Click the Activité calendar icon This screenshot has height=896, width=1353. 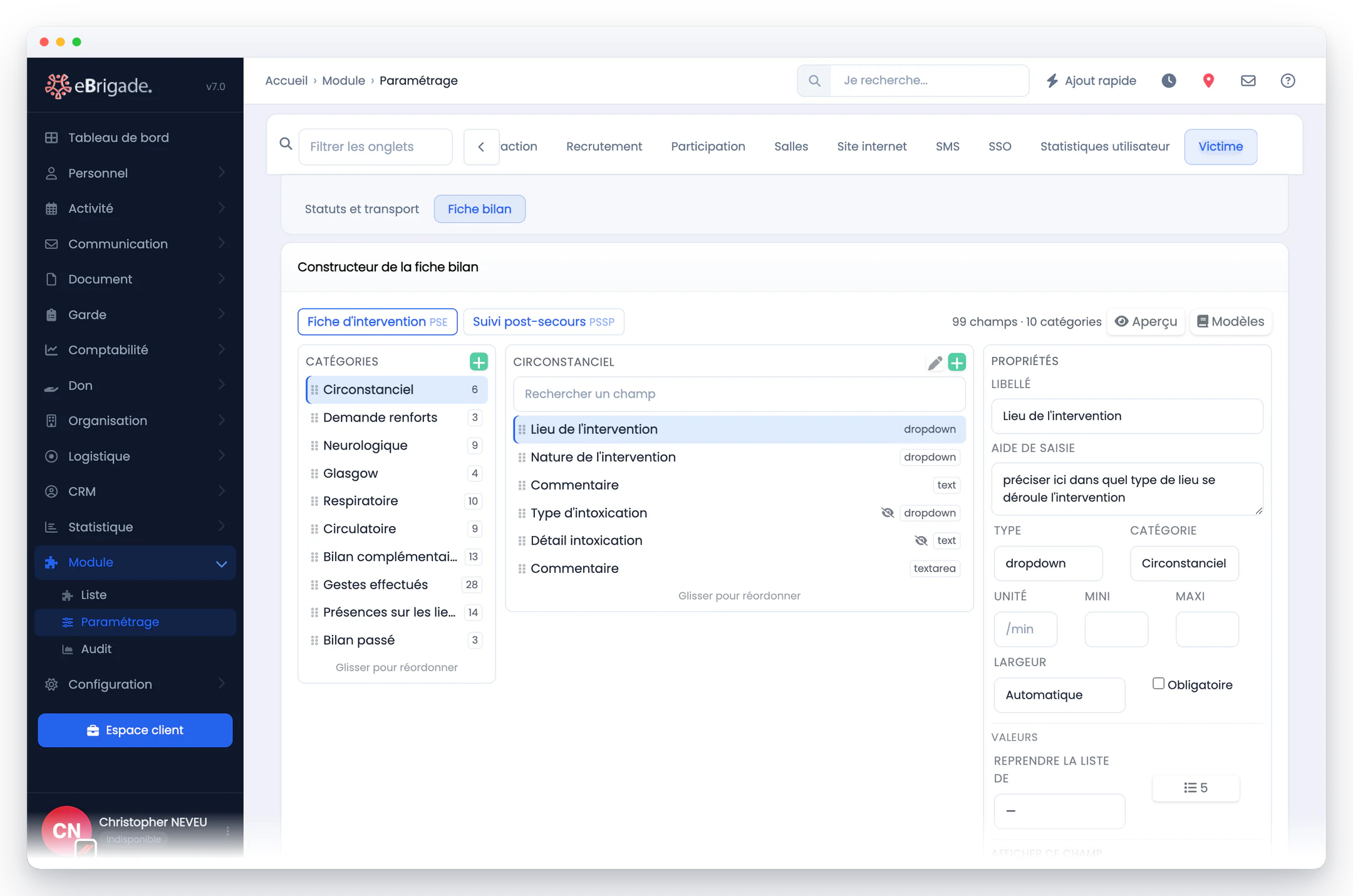coord(51,209)
